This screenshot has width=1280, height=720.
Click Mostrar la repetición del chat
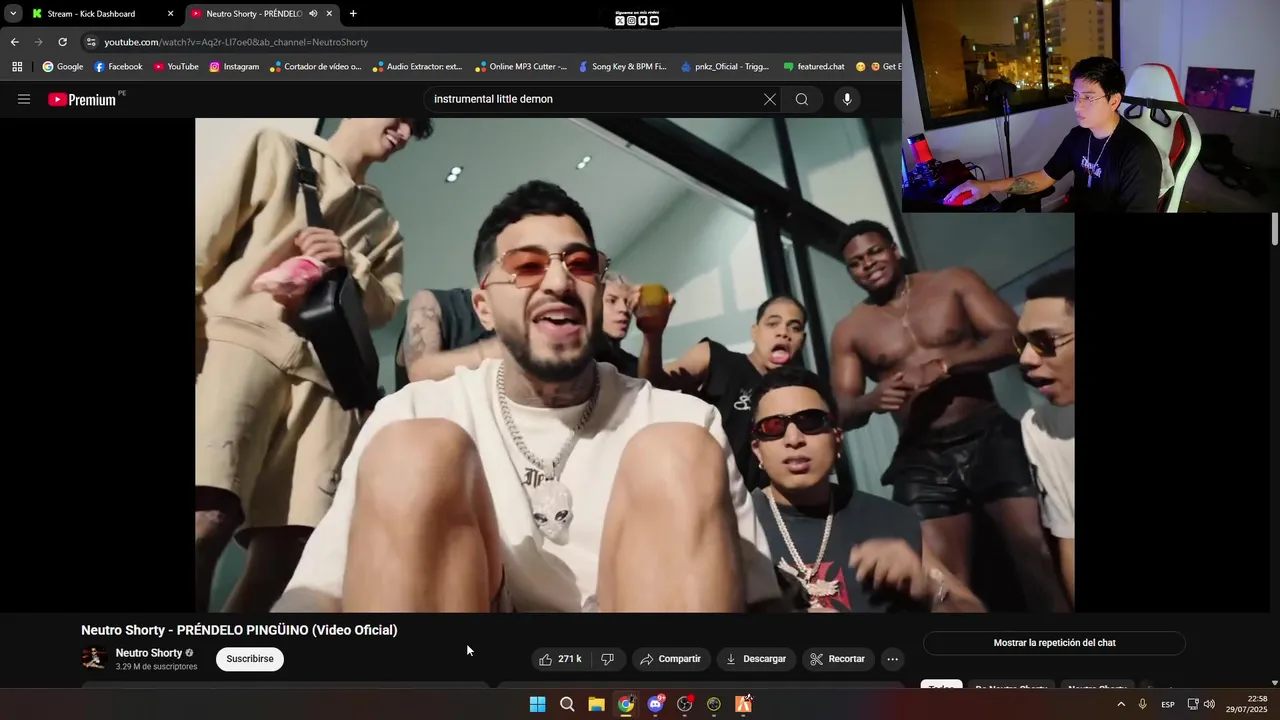1054,643
